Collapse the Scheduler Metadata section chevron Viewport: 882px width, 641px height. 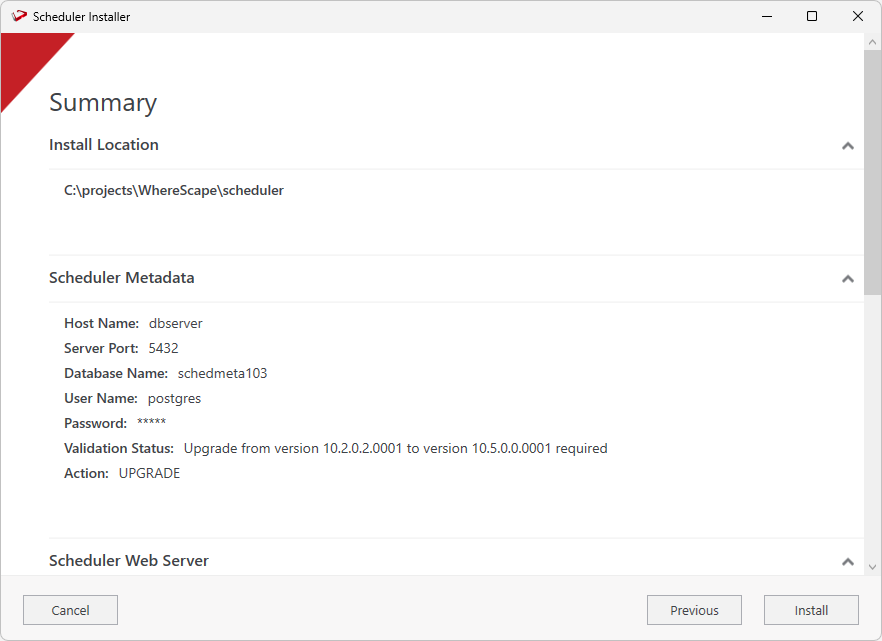pyautogui.click(x=848, y=279)
